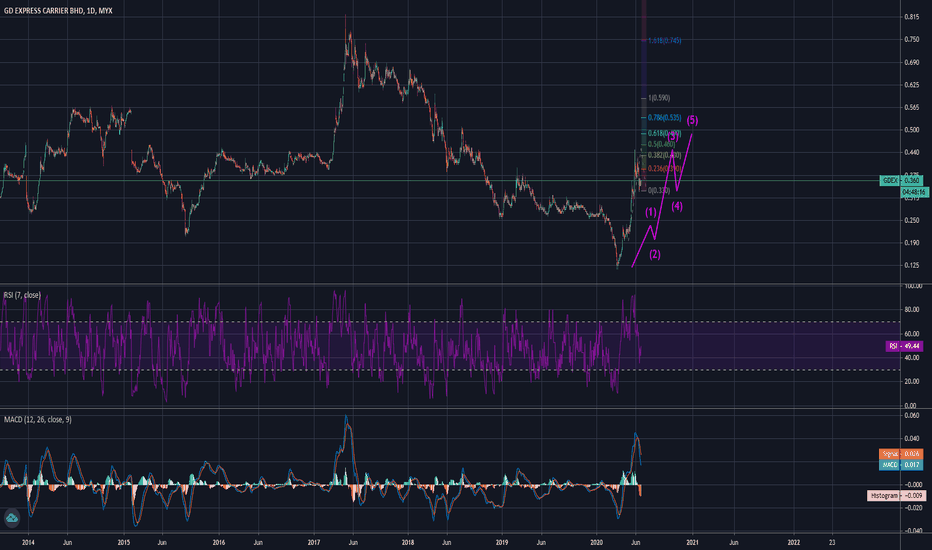Image resolution: width=932 pixels, height=550 pixels.
Task: Click the 0.500 price axis label
Action: click(x=912, y=130)
